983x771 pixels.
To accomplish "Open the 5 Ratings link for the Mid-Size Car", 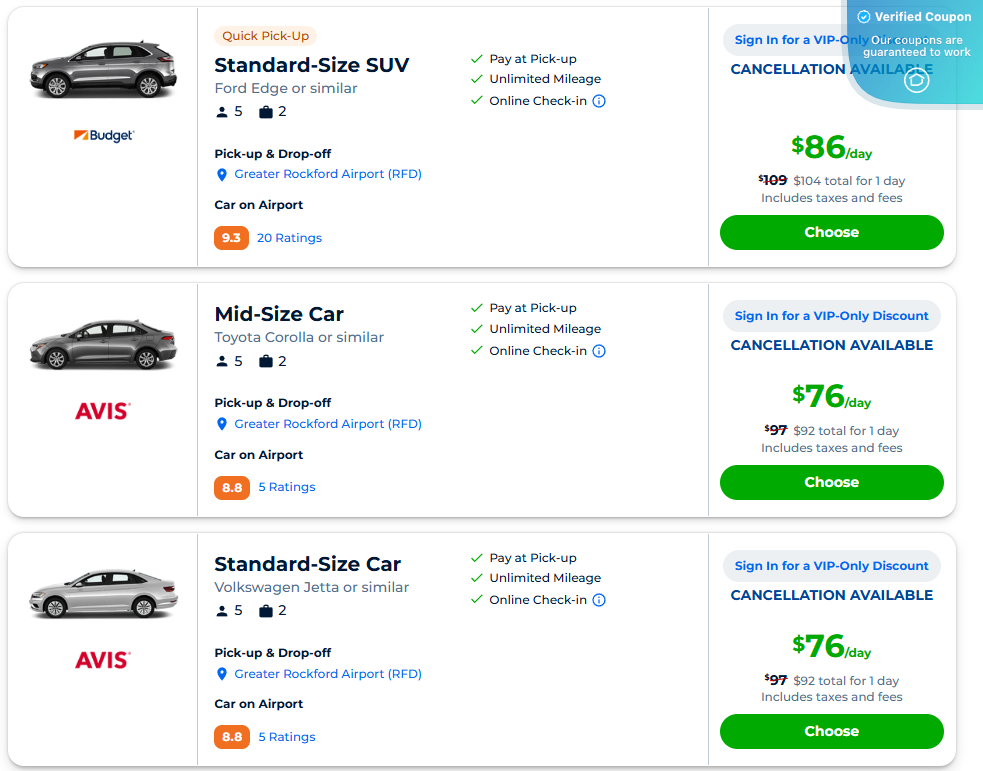I will point(286,487).
